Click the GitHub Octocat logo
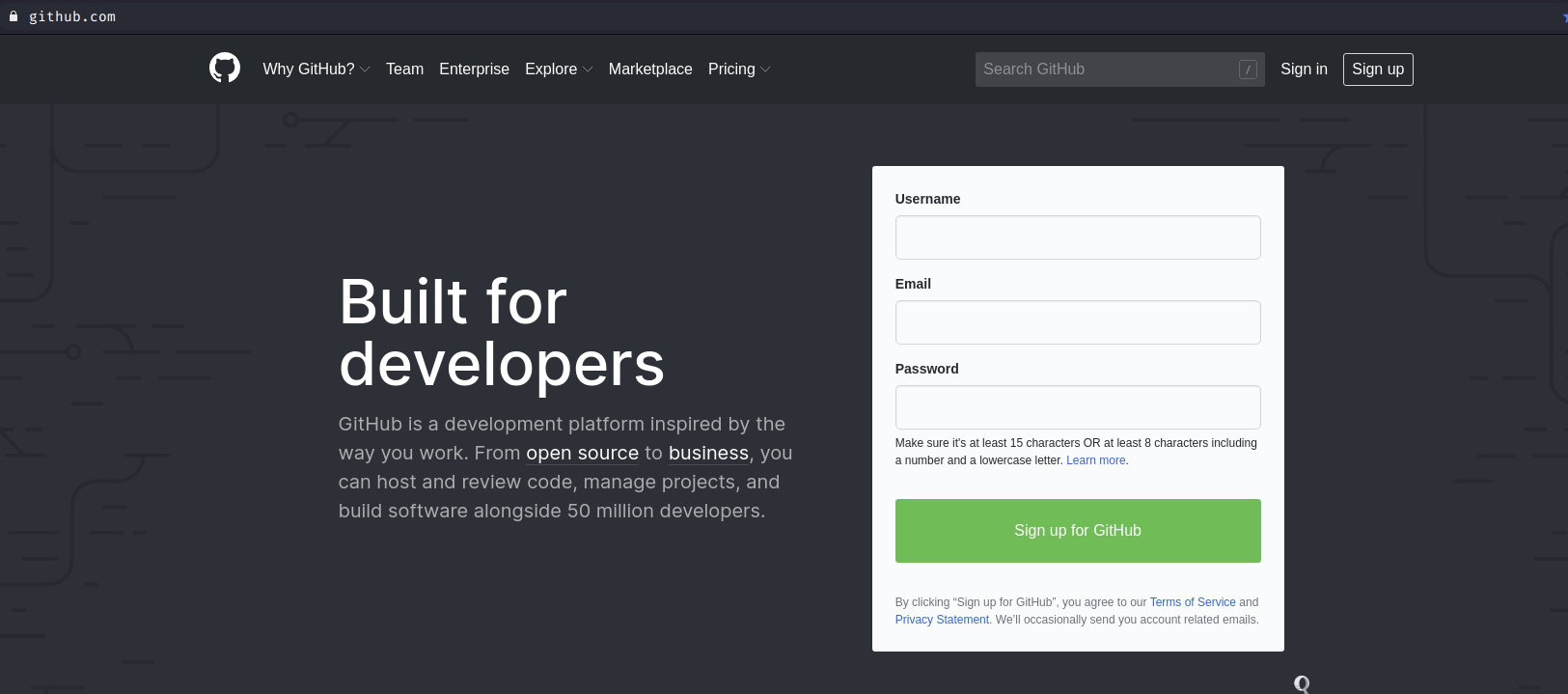1568x694 pixels. pos(225,68)
